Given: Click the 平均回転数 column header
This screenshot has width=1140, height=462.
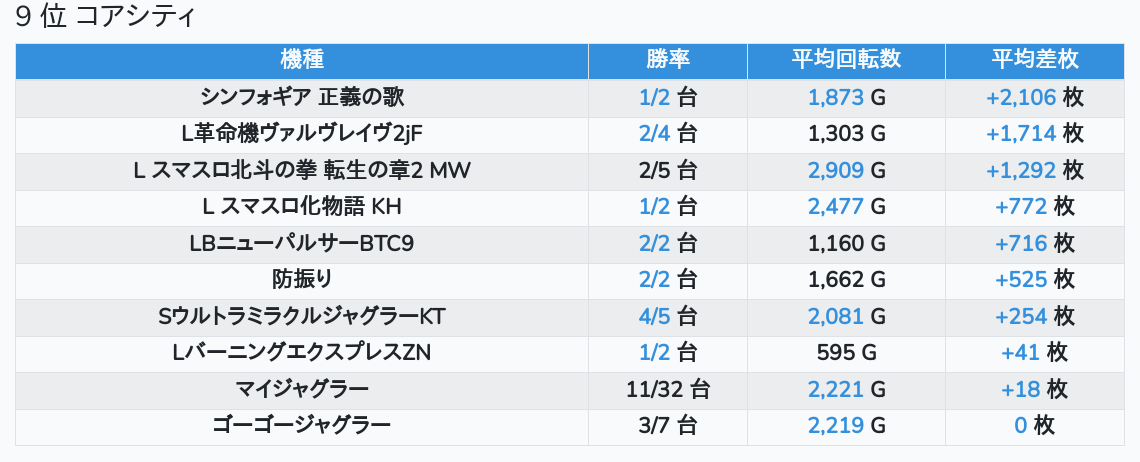Looking at the screenshot, I should click(846, 60).
